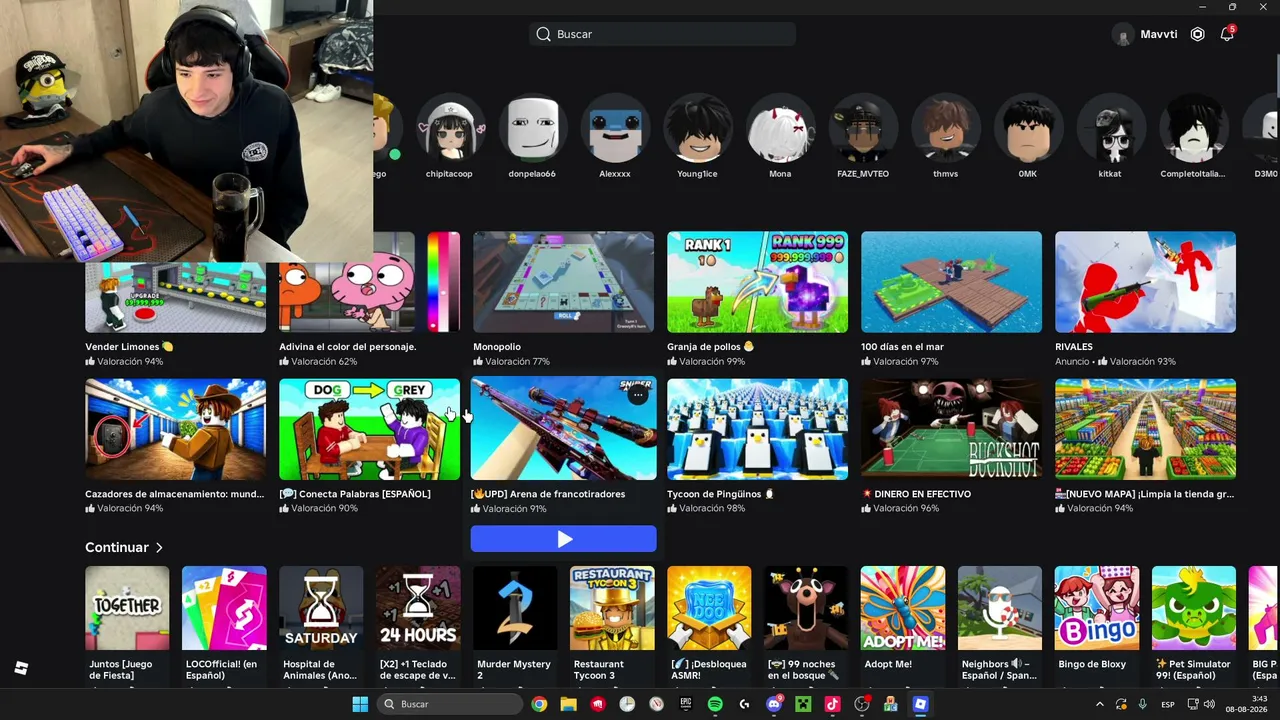Open thmvs friend avatar
The width and height of the screenshot is (1280, 720).
(x=945, y=127)
